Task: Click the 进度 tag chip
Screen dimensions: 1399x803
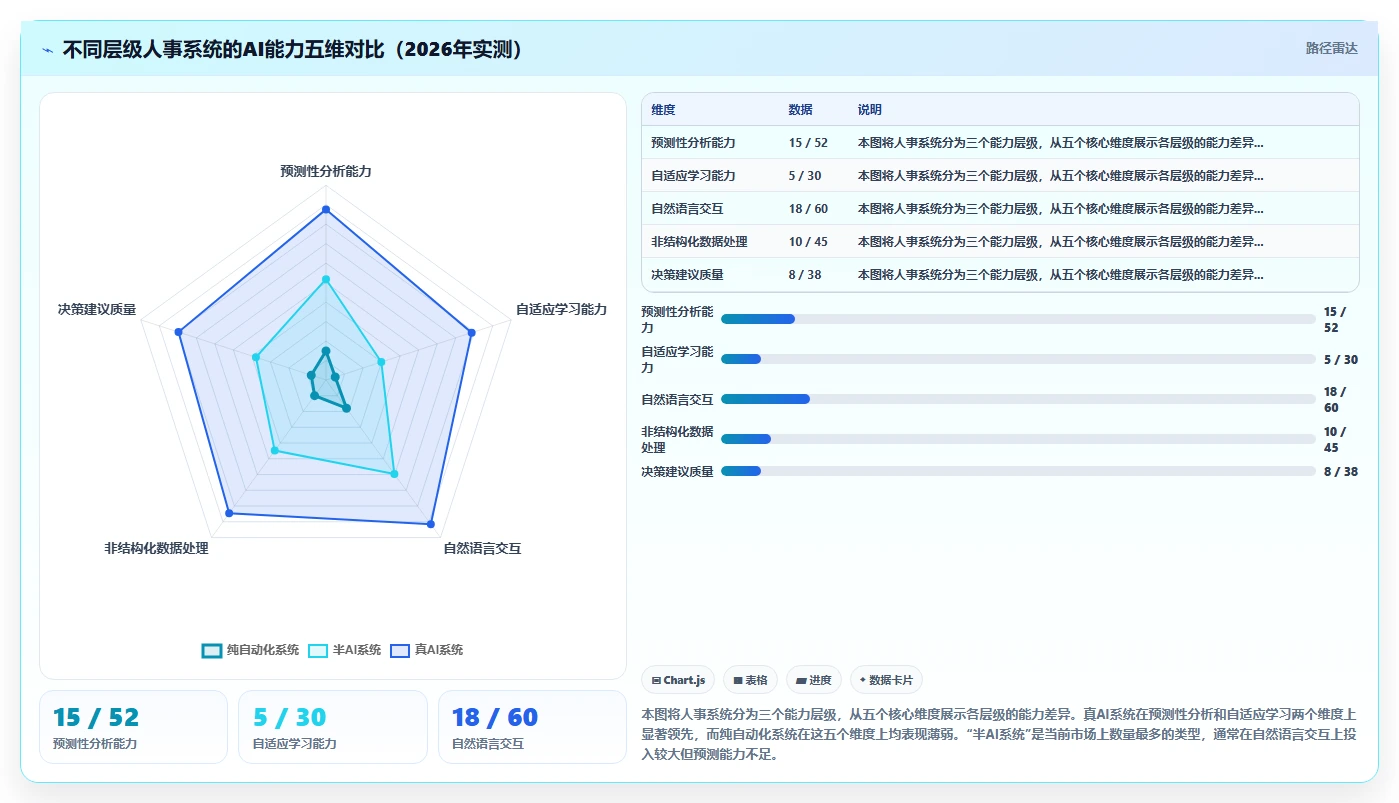Action: point(814,680)
